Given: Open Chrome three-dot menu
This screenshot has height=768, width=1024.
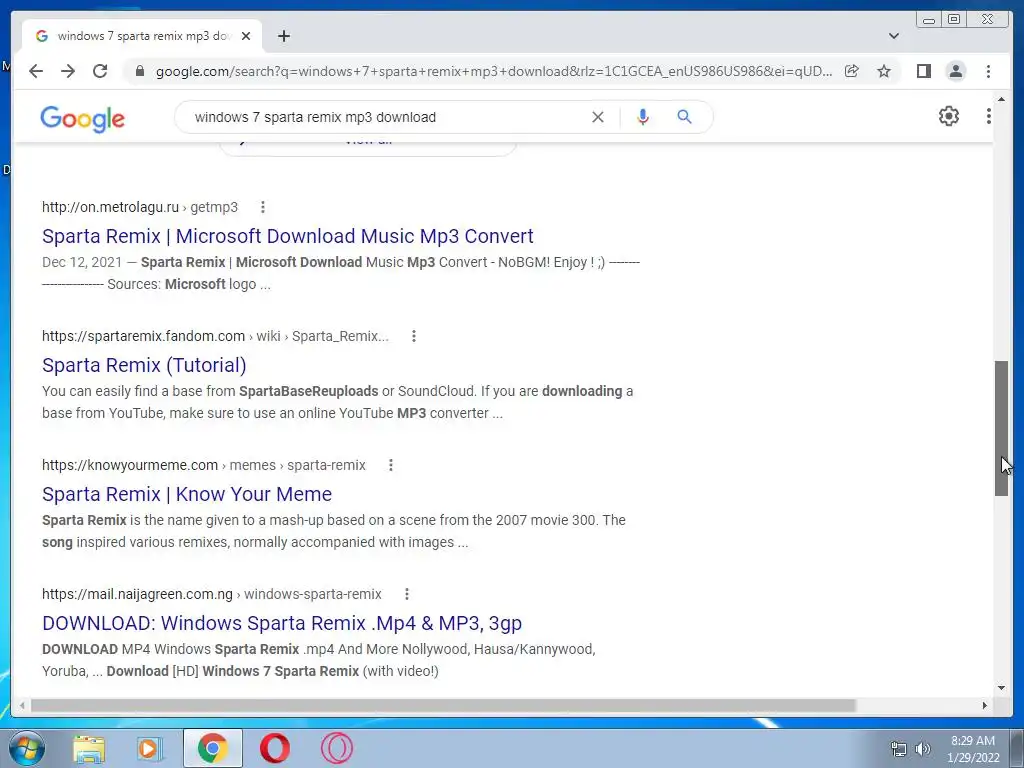Looking at the screenshot, I should click(x=988, y=71).
